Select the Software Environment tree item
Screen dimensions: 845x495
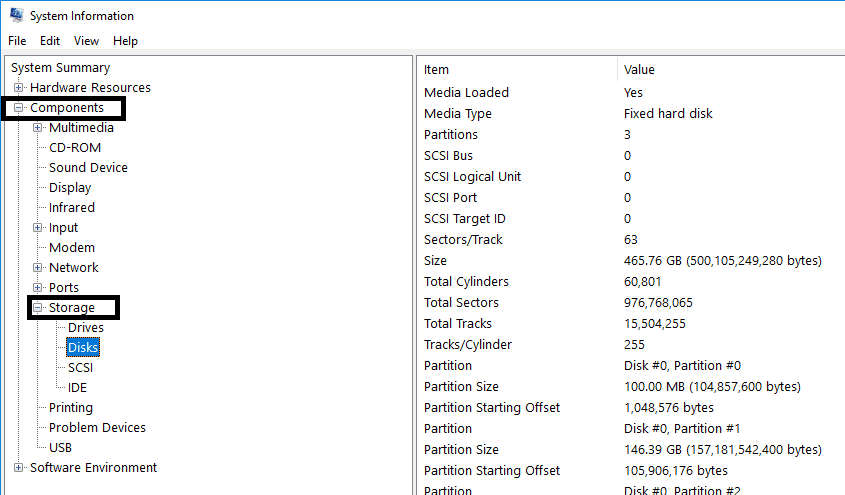click(93, 468)
